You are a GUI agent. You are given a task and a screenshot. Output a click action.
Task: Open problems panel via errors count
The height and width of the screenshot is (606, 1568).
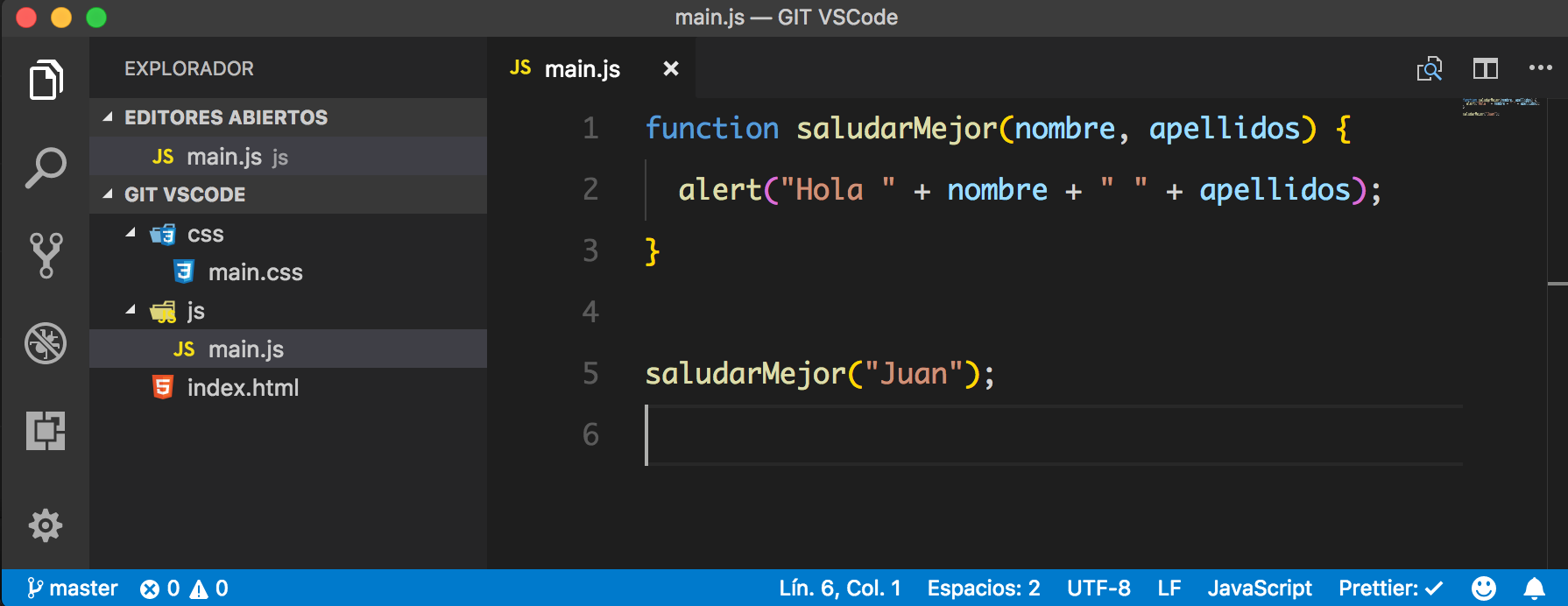pyautogui.click(x=160, y=588)
